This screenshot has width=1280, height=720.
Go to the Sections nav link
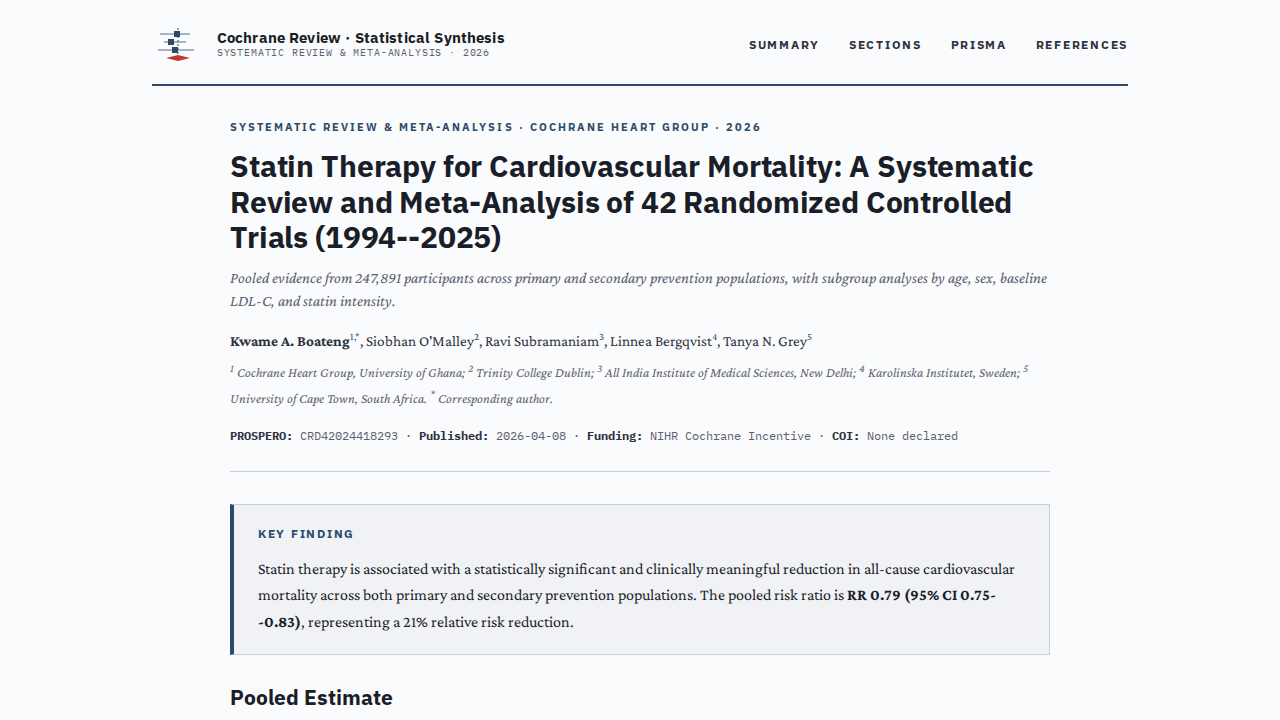pyautogui.click(x=885, y=45)
